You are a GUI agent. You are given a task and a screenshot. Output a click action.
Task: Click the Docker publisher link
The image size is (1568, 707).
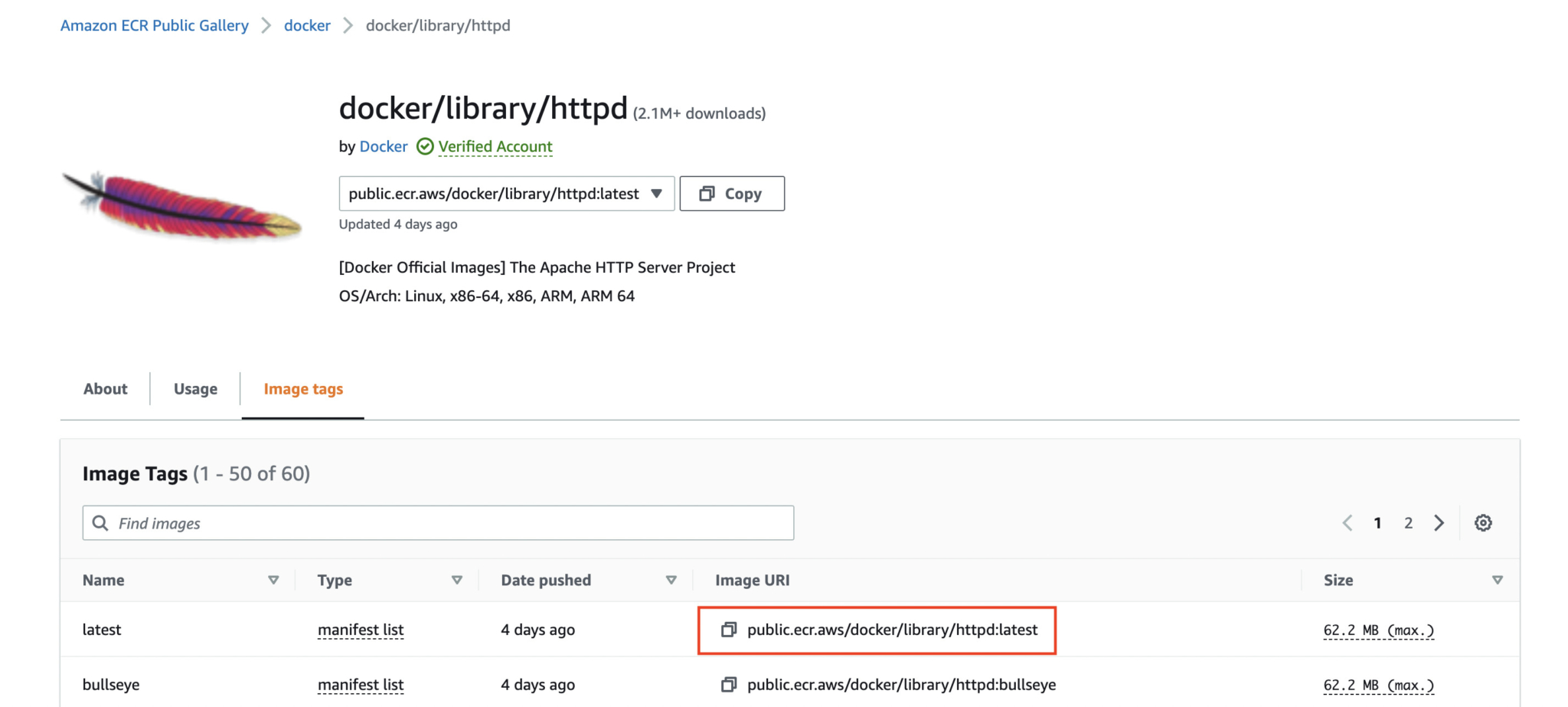[x=383, y=146]
